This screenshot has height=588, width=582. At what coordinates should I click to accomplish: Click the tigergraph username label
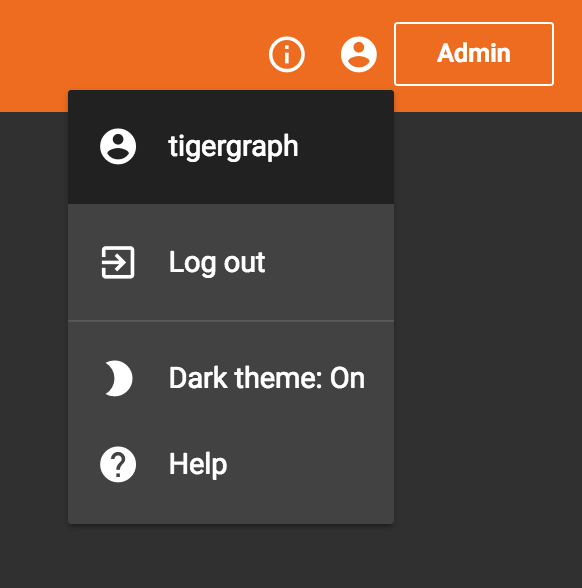point(233,147)
